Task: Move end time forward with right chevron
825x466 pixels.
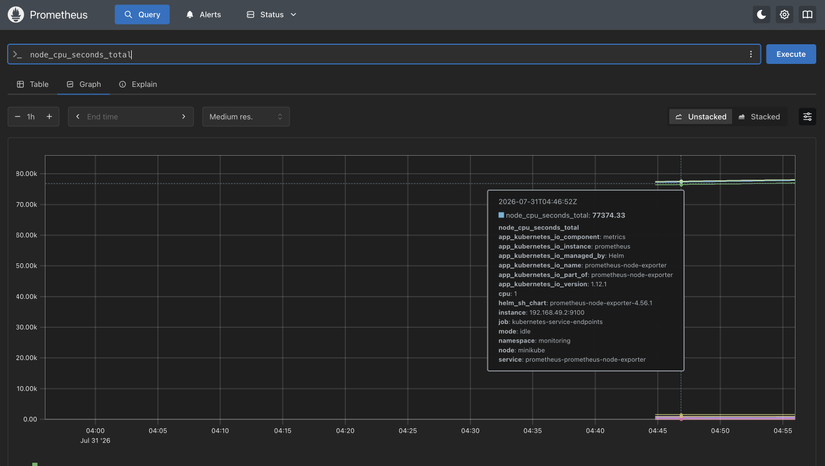Action: (x=184, y=117)
